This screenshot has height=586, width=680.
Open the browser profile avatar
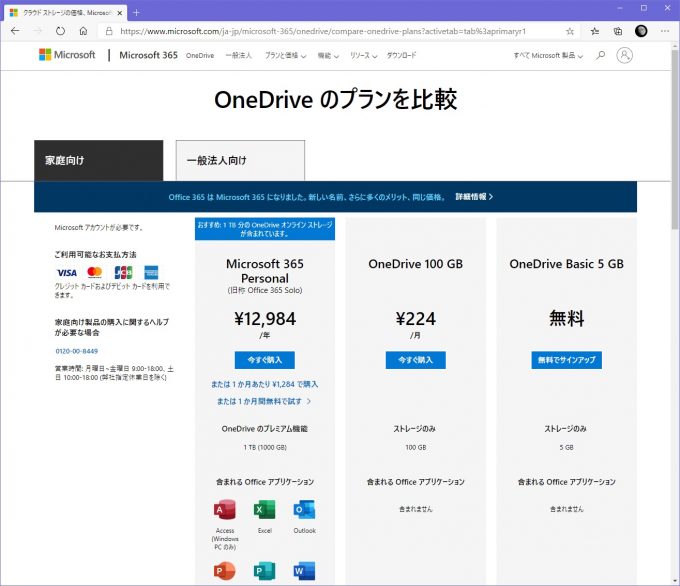click(x=641, y=31)
